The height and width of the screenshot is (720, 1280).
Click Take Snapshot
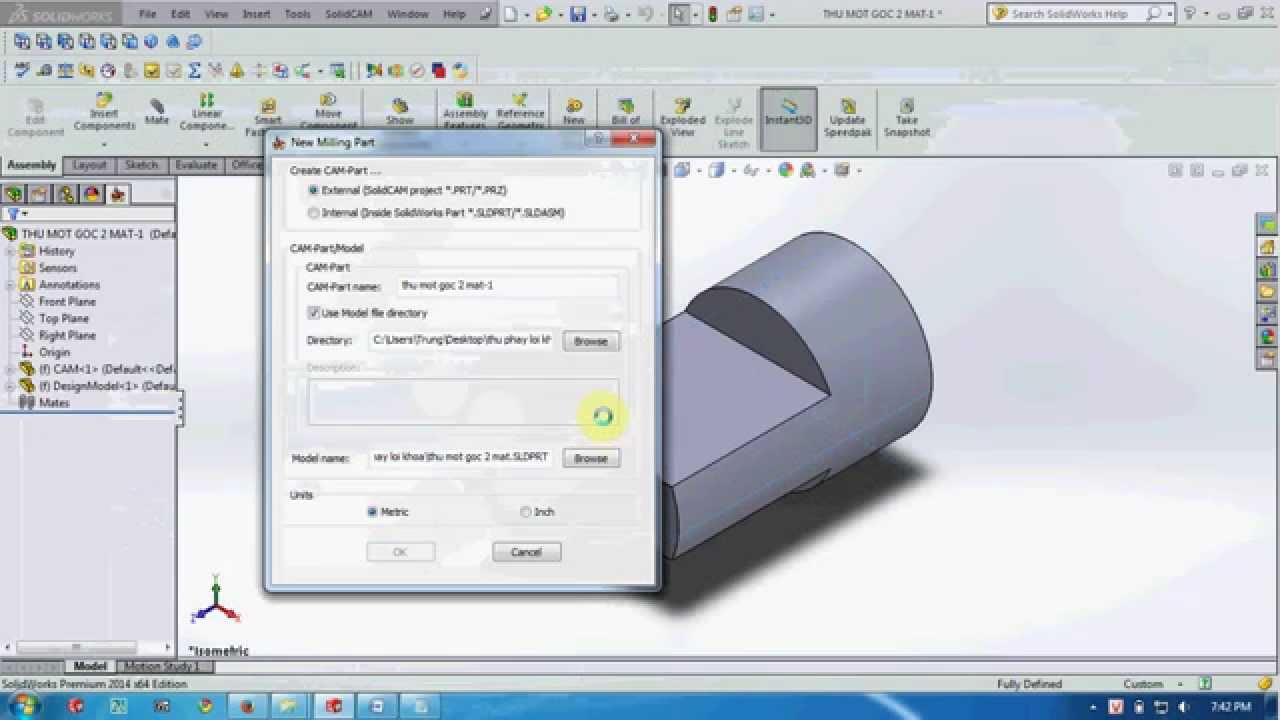pyautogui.click(x=906, y=118)
